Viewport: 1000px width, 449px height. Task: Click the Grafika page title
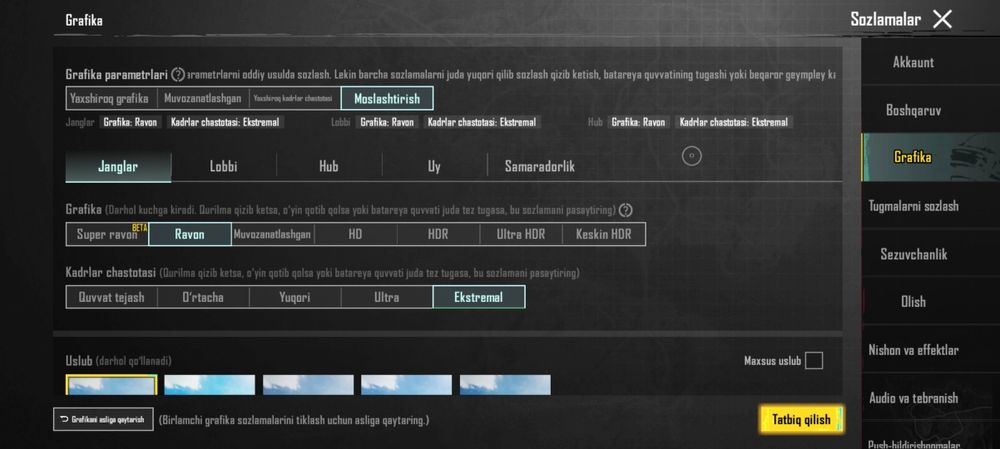84,20
